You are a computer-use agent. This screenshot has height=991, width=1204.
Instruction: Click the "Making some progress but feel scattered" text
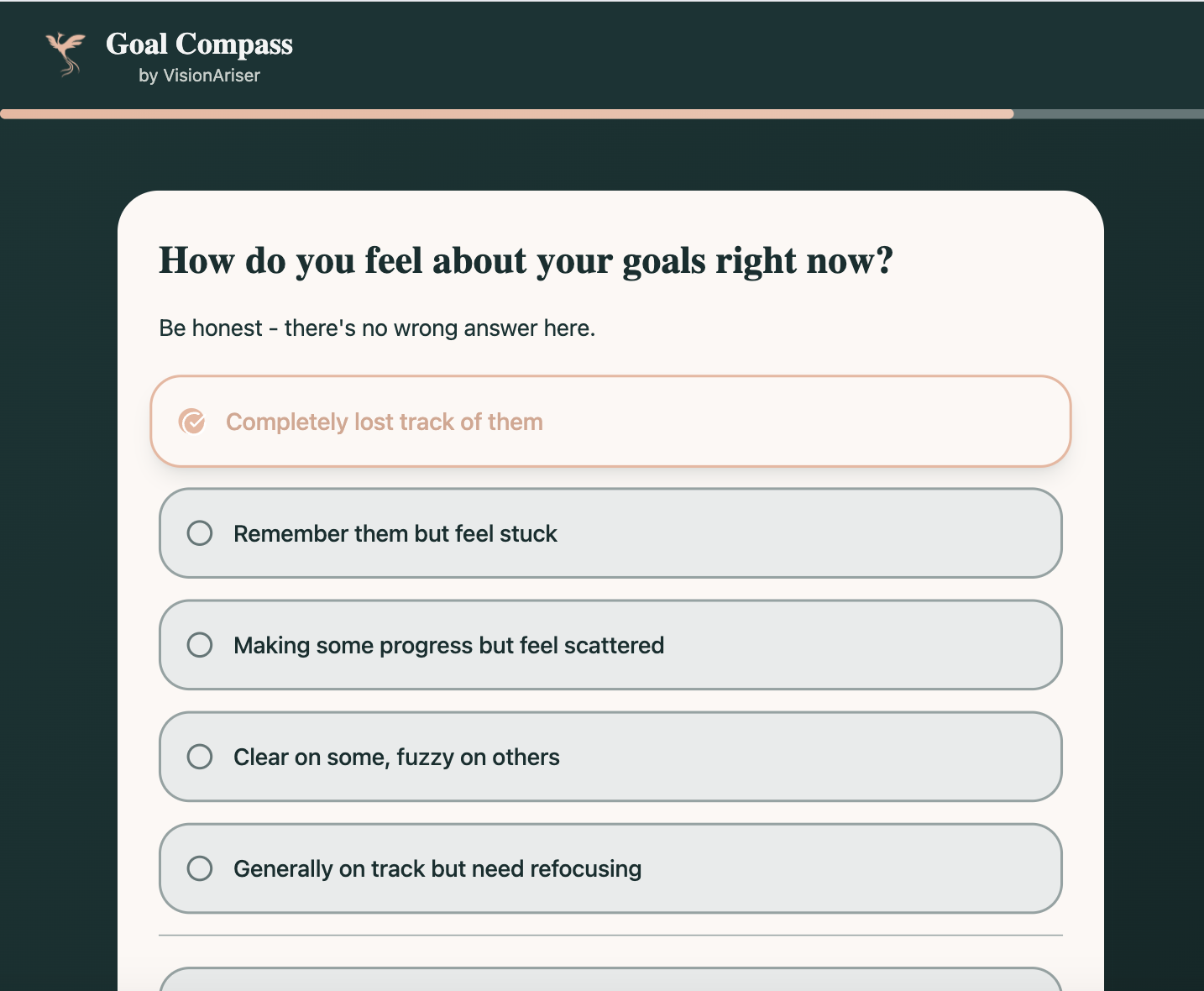point(448,646)
